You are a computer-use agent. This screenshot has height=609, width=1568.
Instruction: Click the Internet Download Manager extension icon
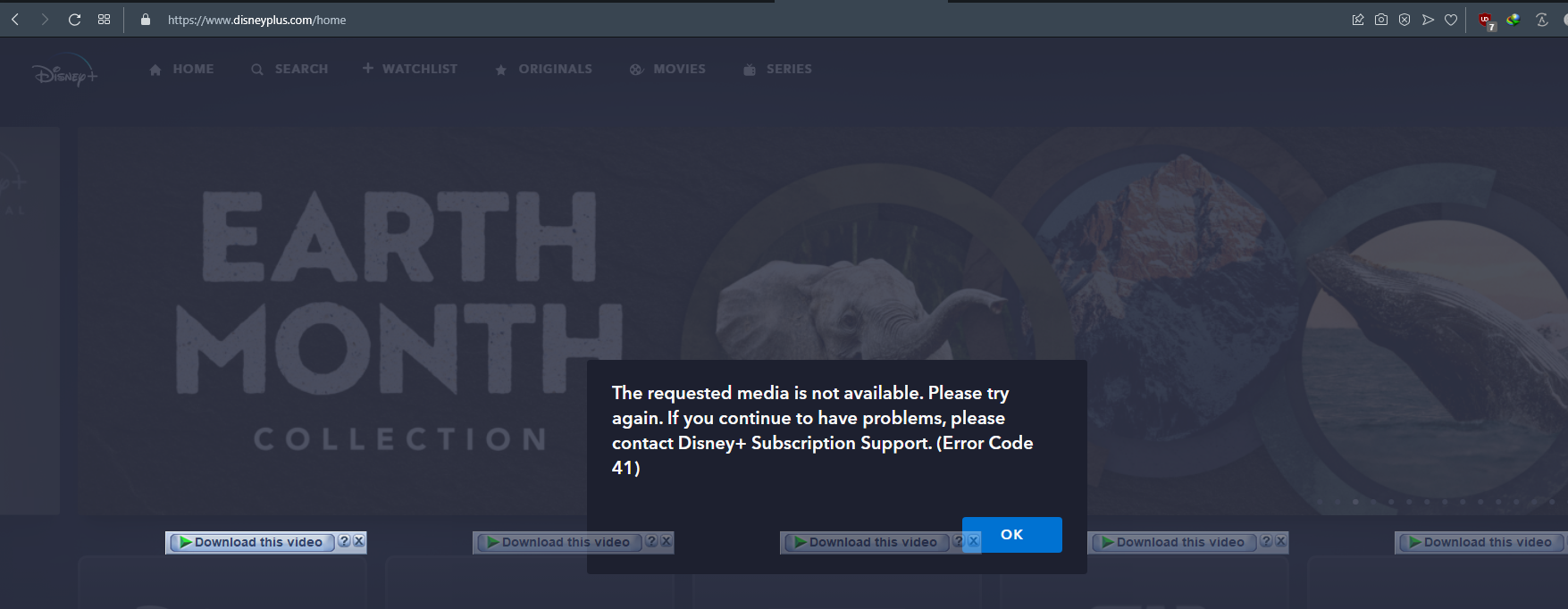1513,20
